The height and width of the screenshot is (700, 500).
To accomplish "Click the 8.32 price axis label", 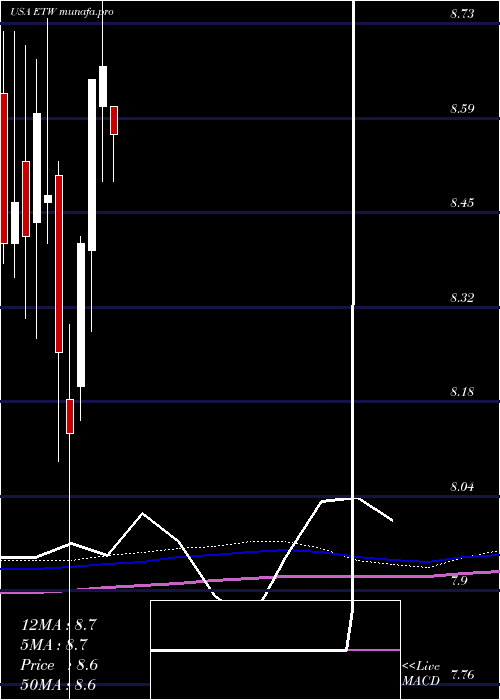I will [x=462, y=297].
